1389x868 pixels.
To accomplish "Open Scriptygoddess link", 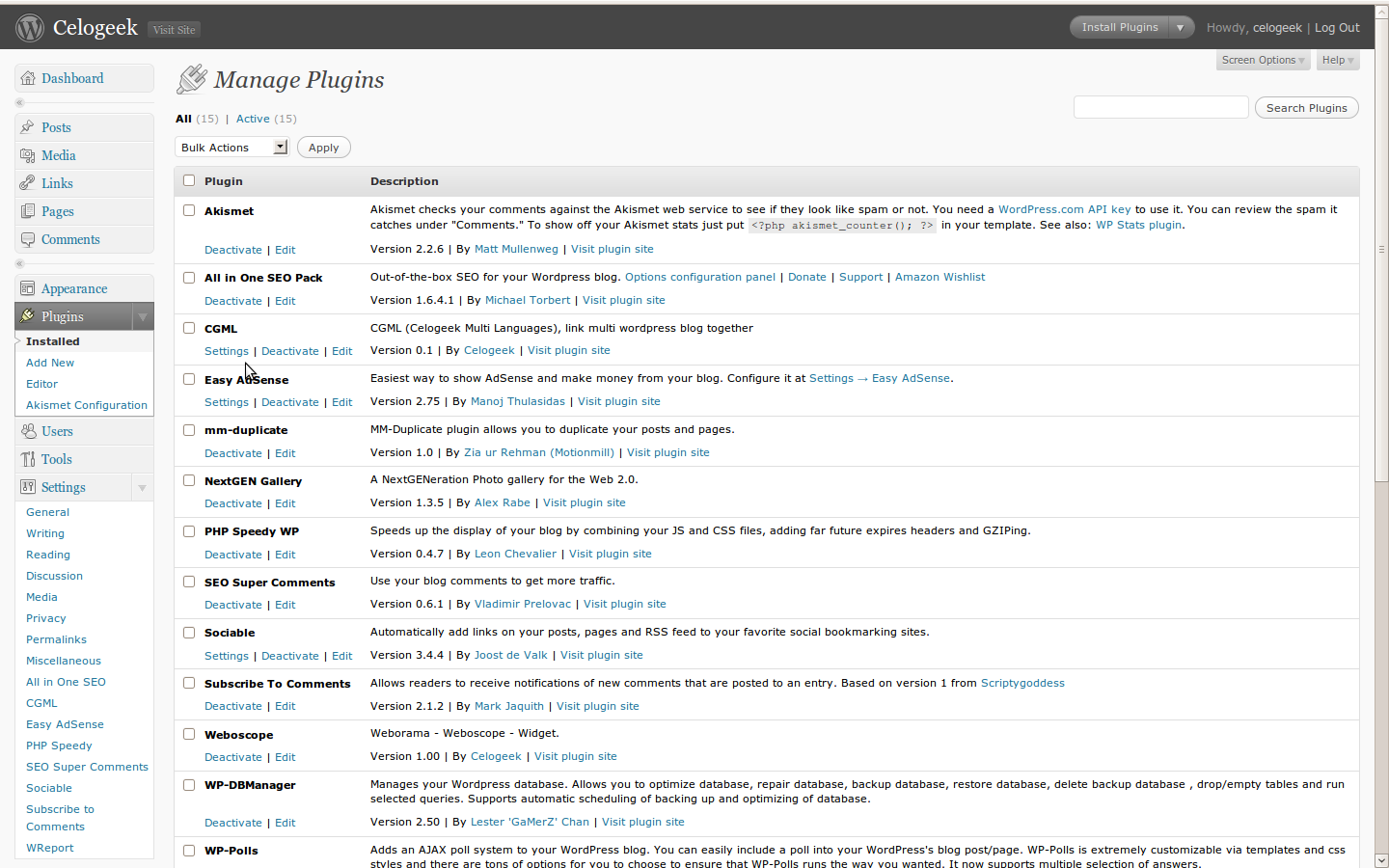I will [x=1022, y=683].
